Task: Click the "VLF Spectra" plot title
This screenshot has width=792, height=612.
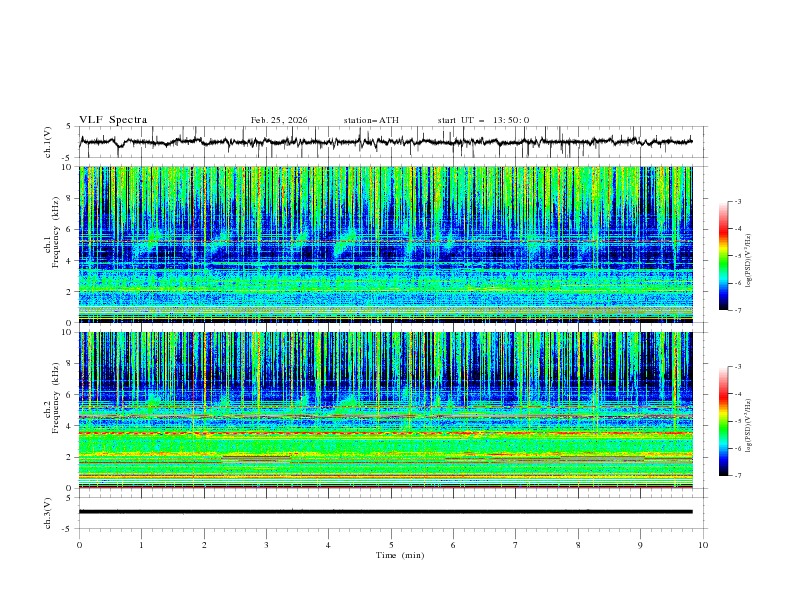Action: (113, 120)
